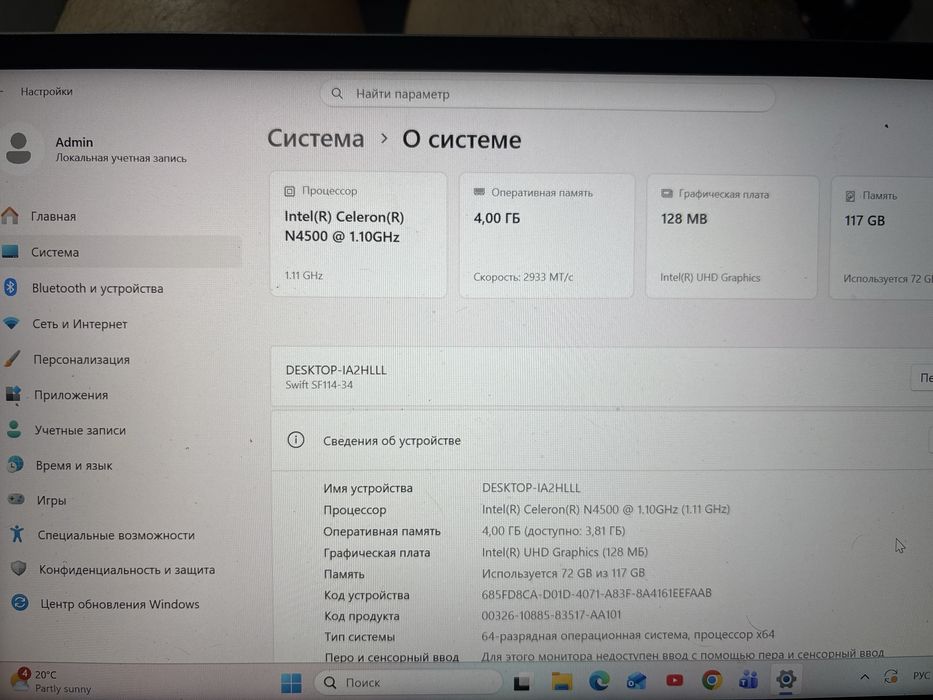Open Microsoft Teams from the taskbar
The image size is (933, 700).
click(x=749, y=679)
